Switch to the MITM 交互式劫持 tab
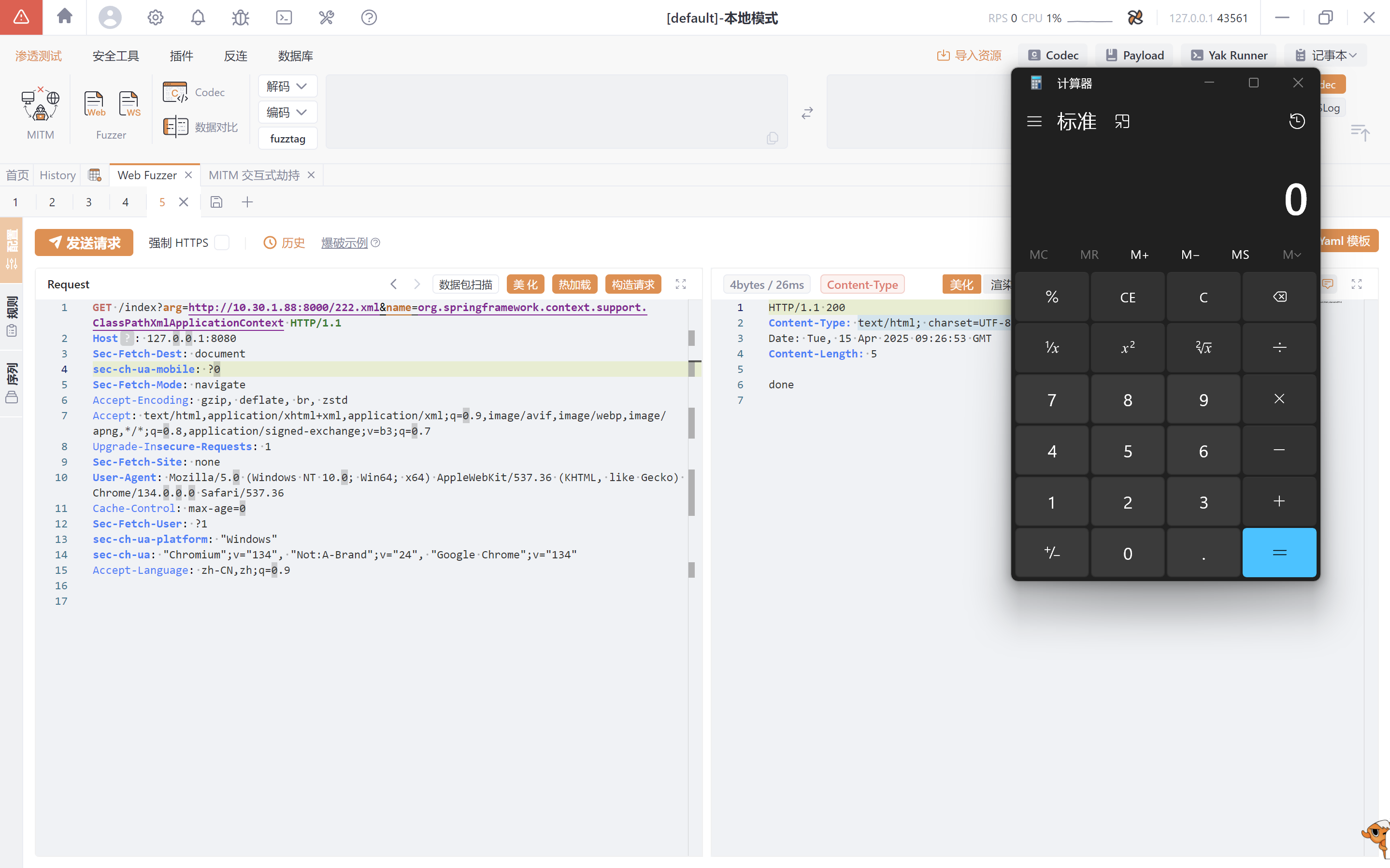Viewport: 1390px width, 868px height. pos(254,175)
